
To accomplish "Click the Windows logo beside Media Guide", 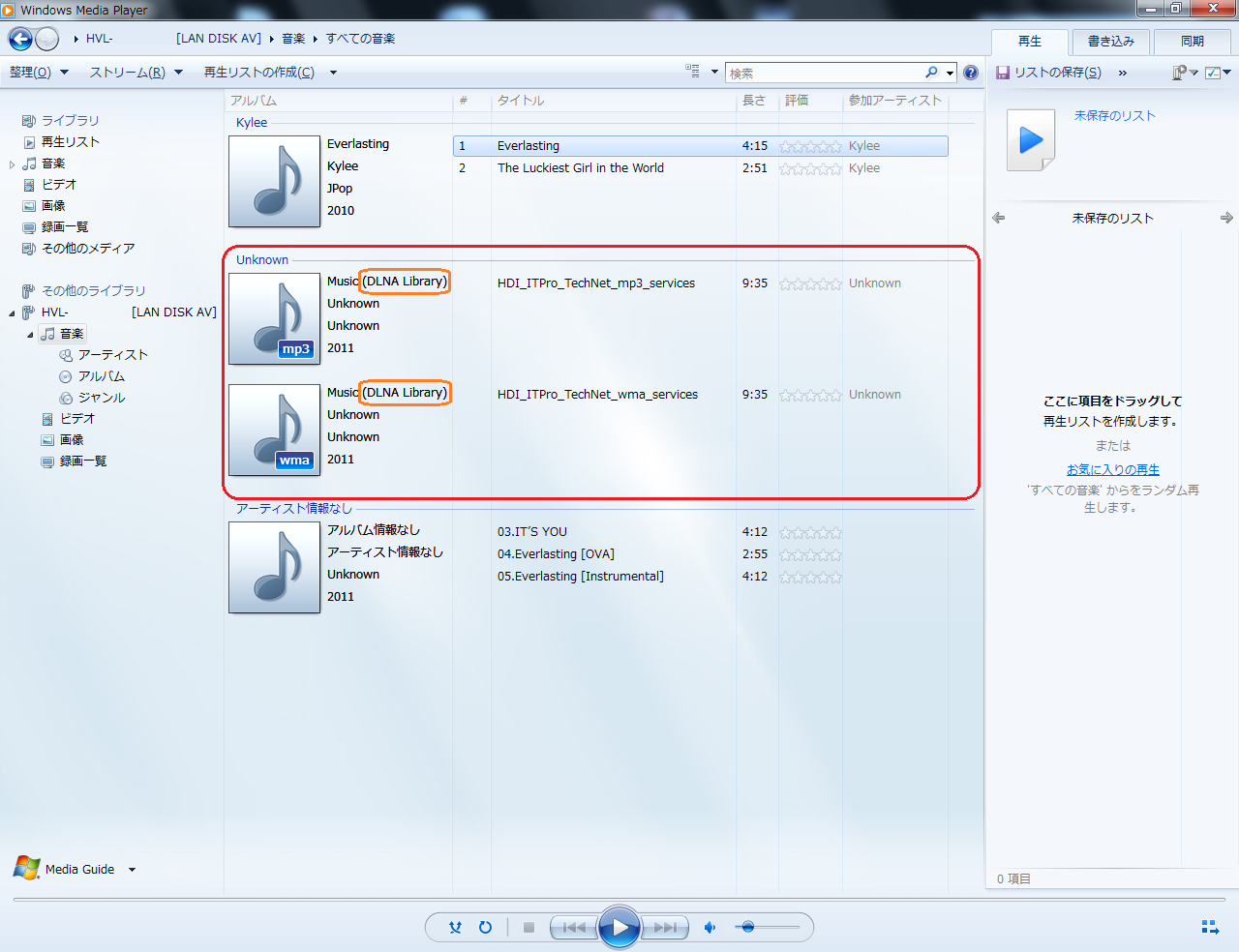I will [x=27, y=868].
